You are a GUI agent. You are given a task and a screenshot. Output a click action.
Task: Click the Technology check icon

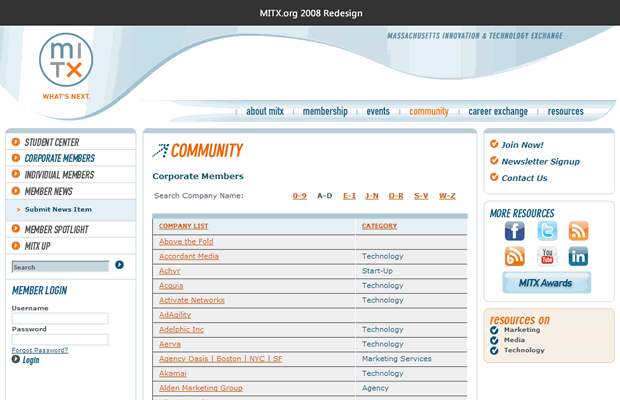pyautogui.click(x=494, y=351)
